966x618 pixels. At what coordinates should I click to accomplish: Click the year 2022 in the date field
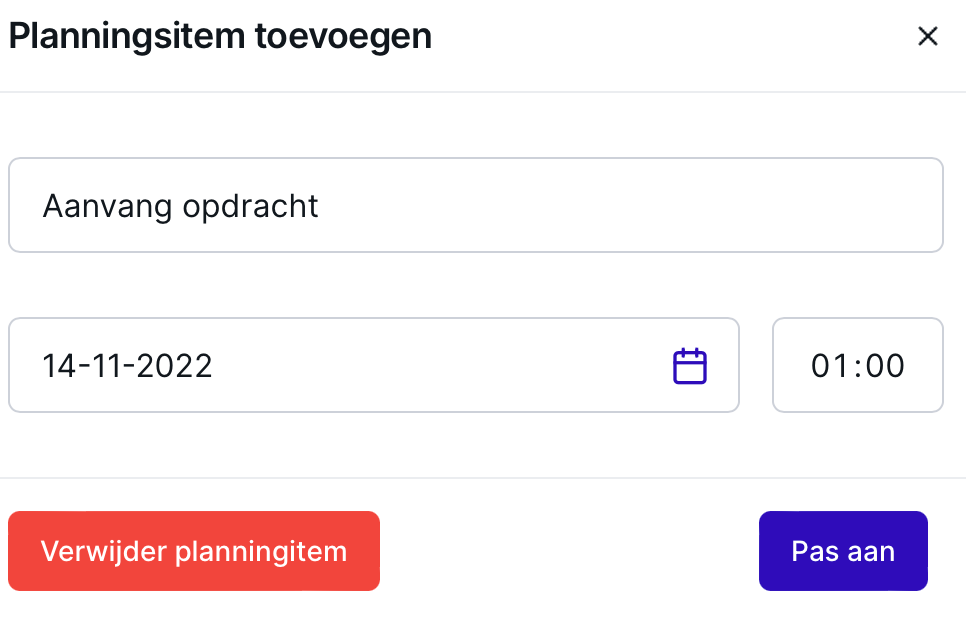pyautogui.click(x=174, y=365)
